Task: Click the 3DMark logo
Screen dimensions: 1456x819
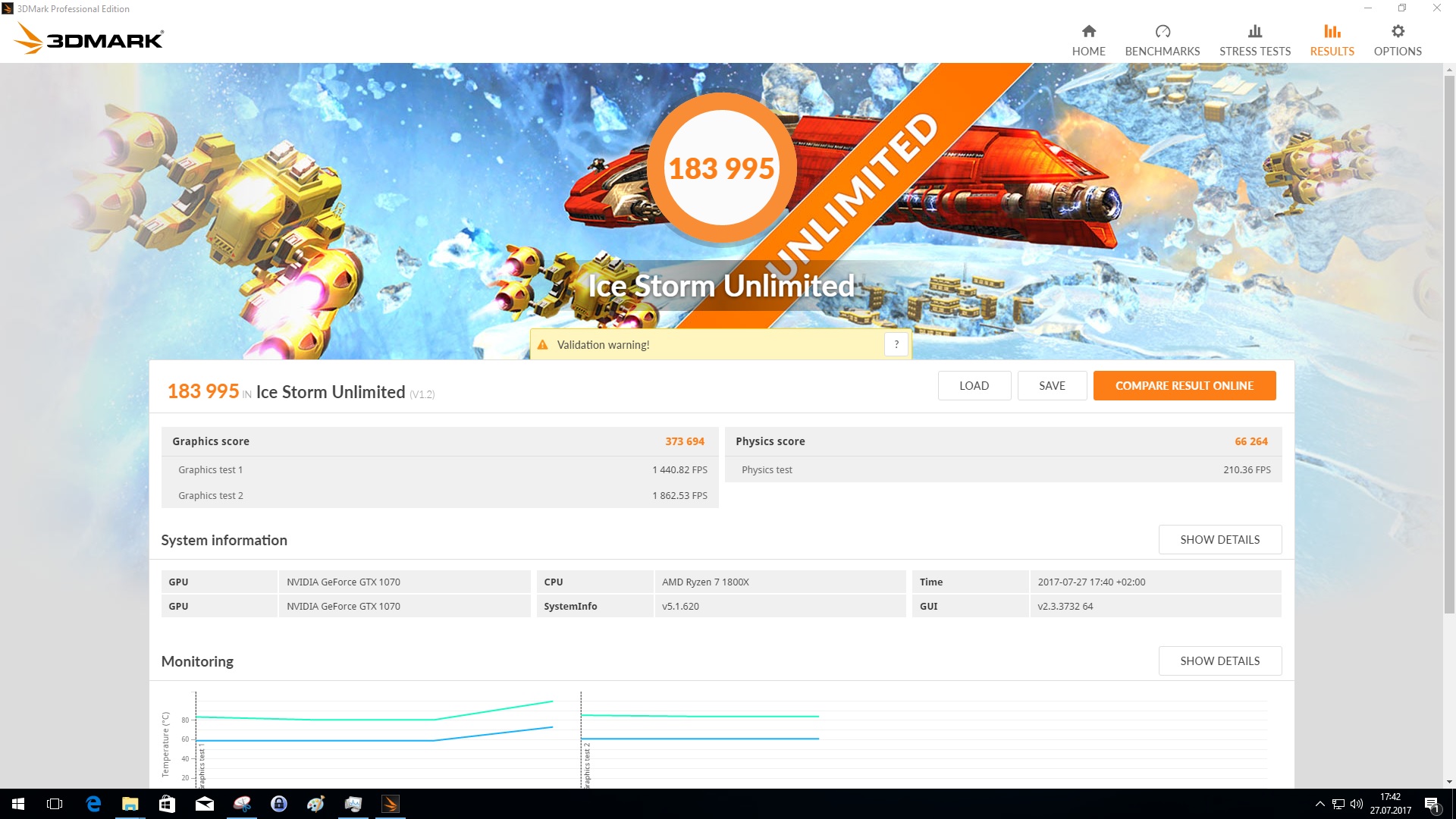Action: pos(89,38)
